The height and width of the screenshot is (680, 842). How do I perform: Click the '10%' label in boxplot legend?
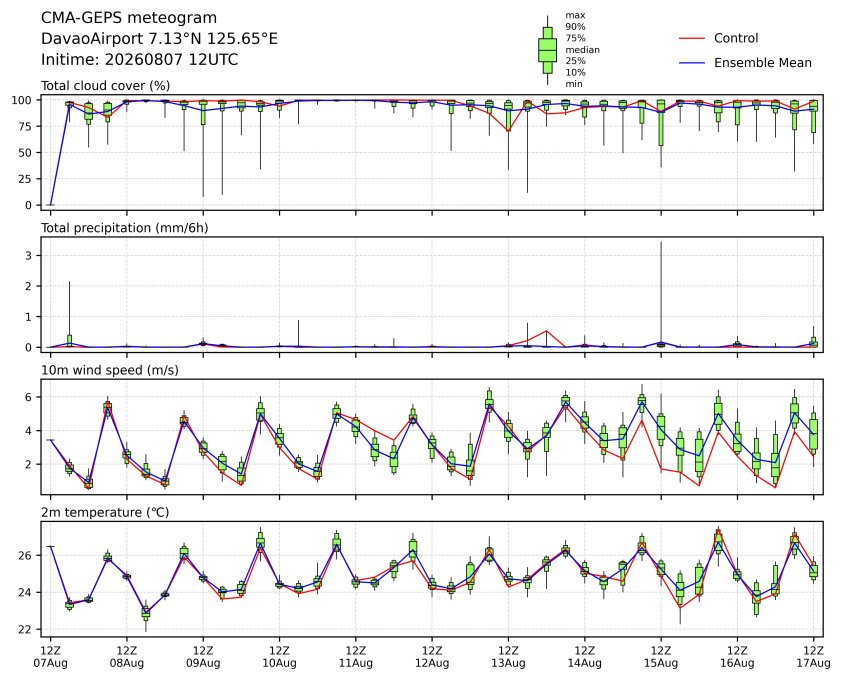pos(575,73)
